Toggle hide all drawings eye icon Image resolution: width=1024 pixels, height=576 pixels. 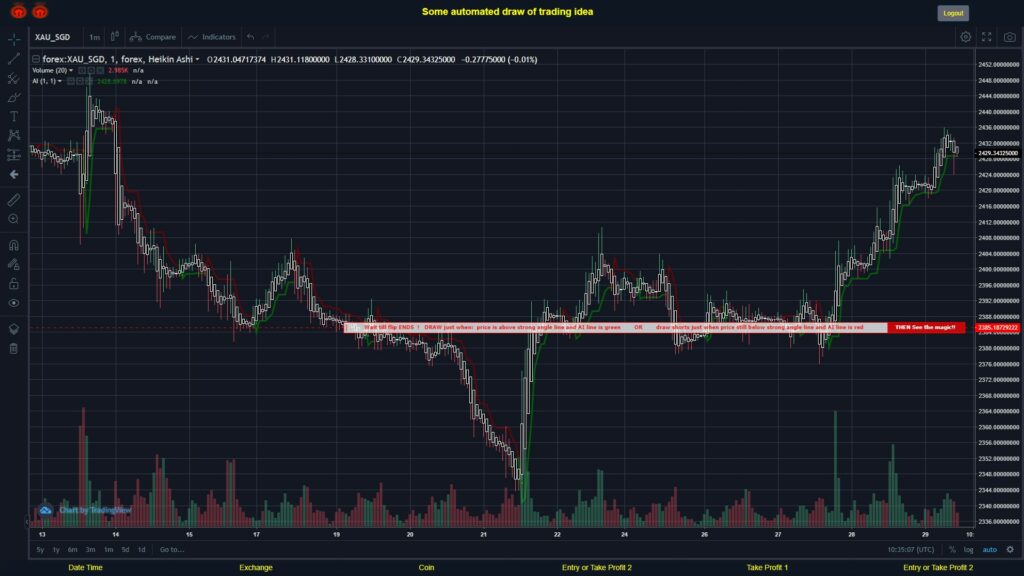(x=14, y=303)
